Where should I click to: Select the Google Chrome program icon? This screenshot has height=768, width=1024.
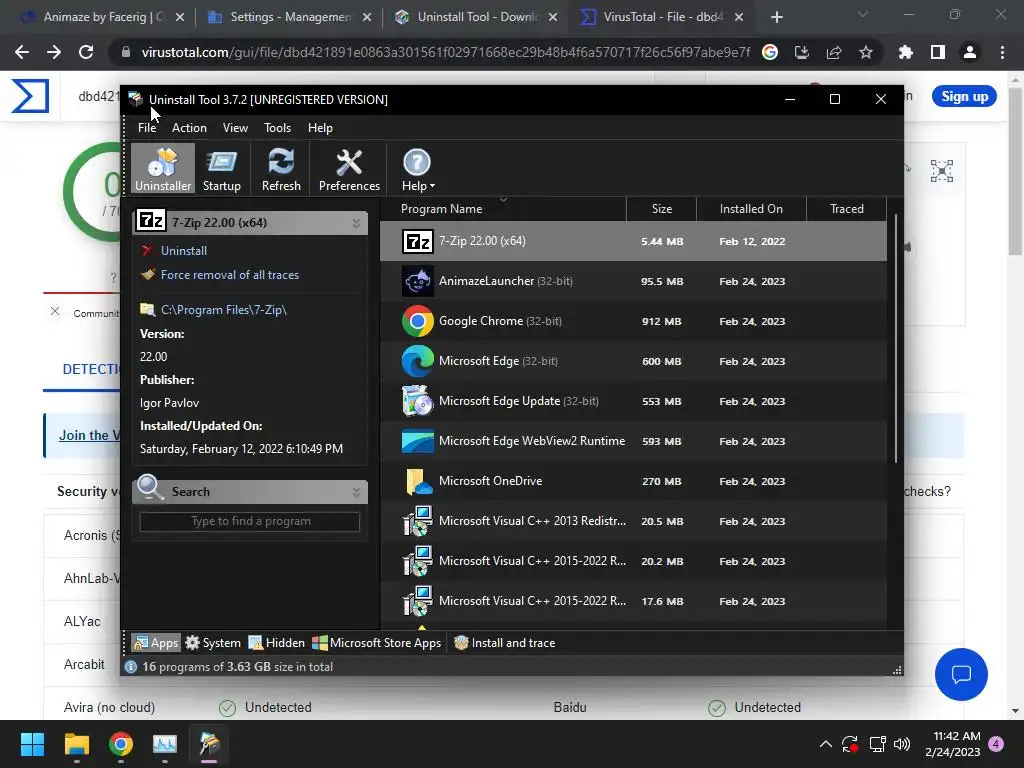point(417,321)
